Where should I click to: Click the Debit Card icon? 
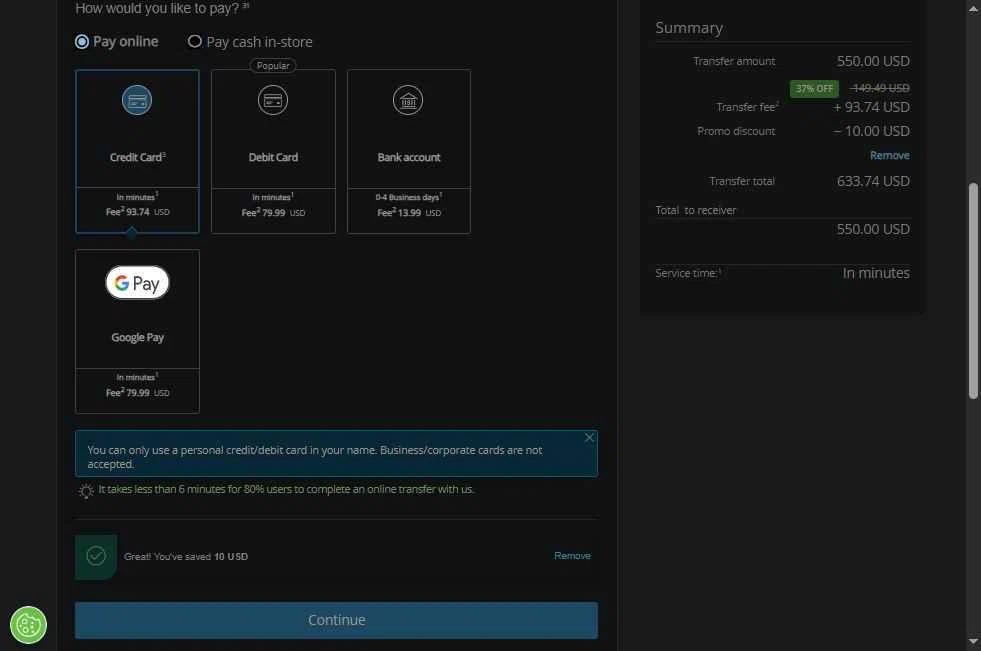pos(273,100)
